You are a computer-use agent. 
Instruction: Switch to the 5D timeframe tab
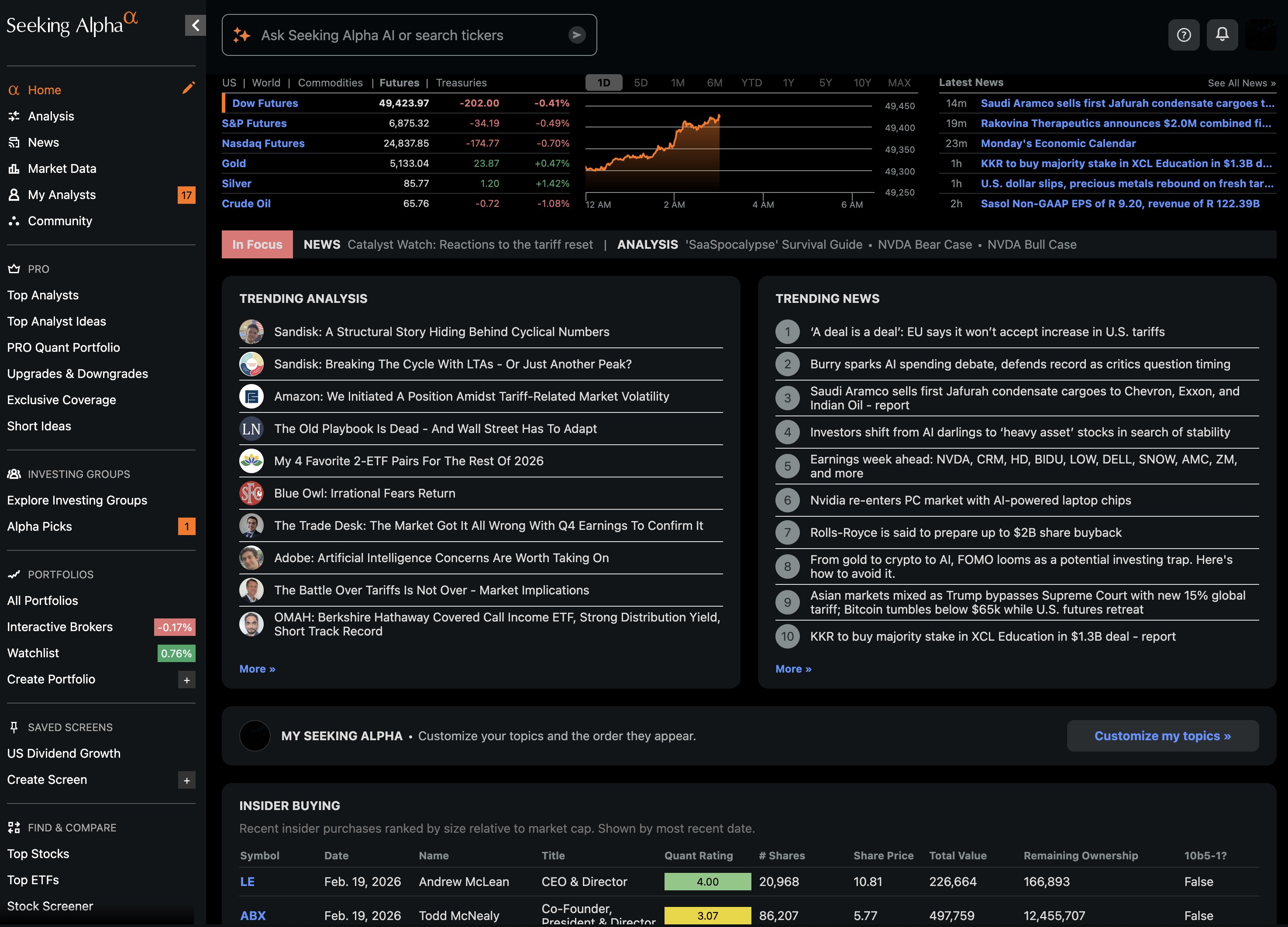pyautogui.click(x=640, y=82)
